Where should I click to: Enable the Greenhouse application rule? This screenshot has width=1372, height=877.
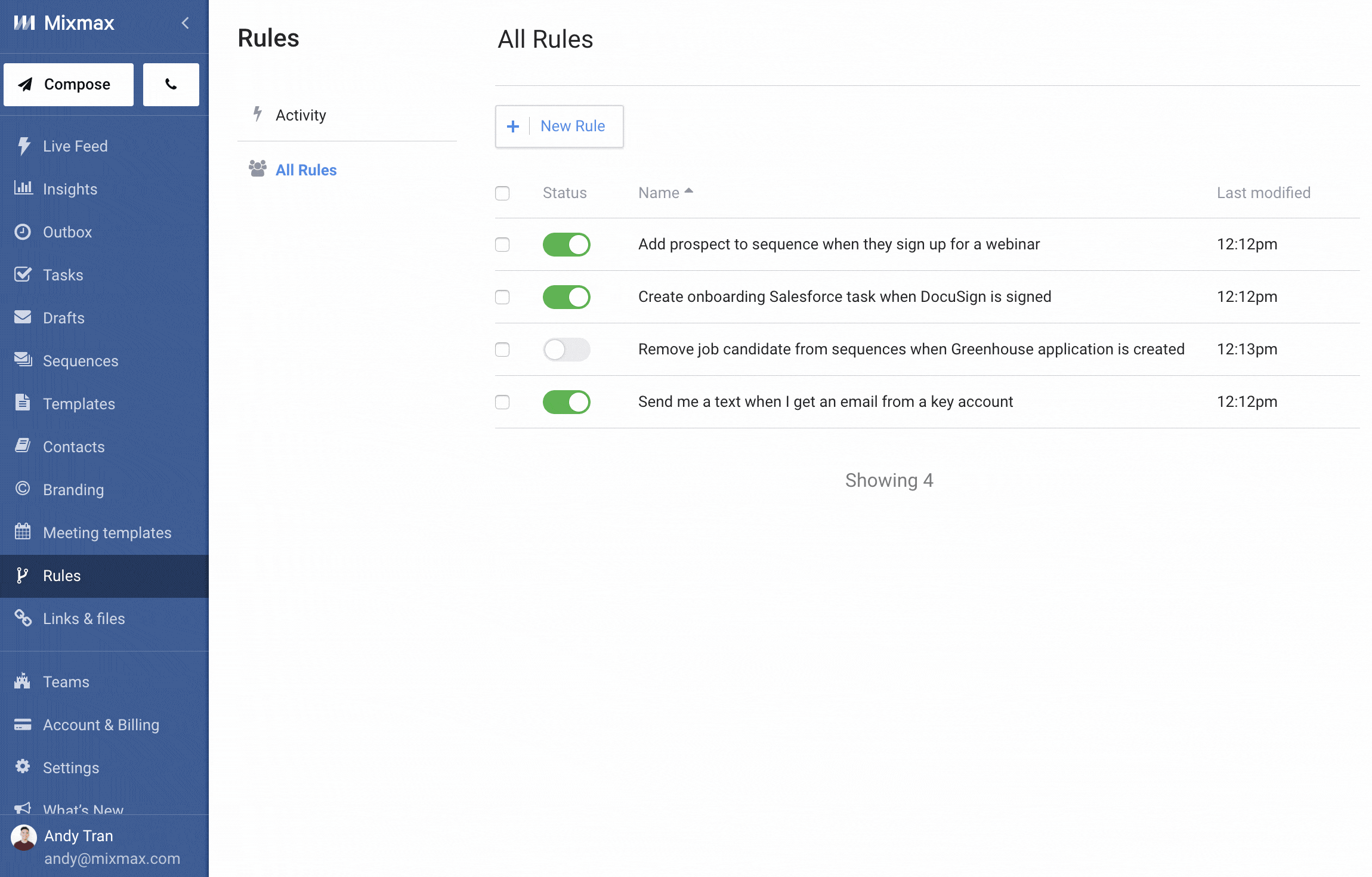point(566,349)
